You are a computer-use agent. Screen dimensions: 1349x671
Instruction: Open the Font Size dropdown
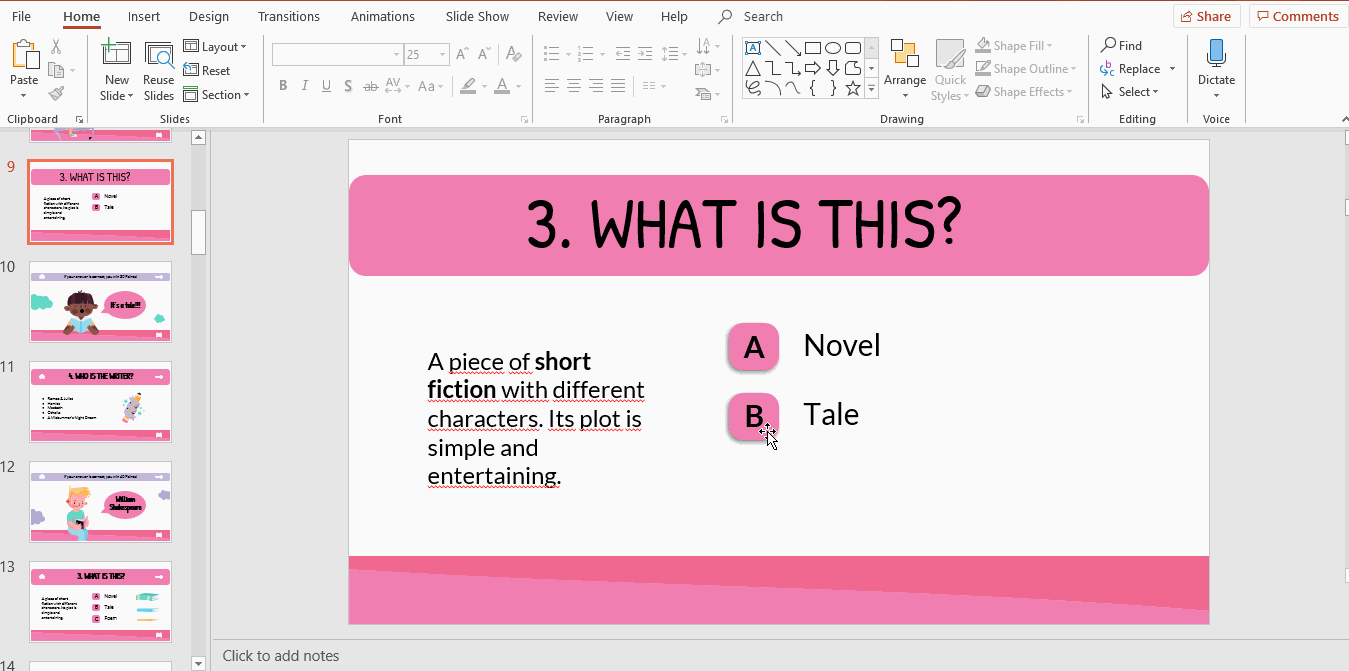[440, 53]
